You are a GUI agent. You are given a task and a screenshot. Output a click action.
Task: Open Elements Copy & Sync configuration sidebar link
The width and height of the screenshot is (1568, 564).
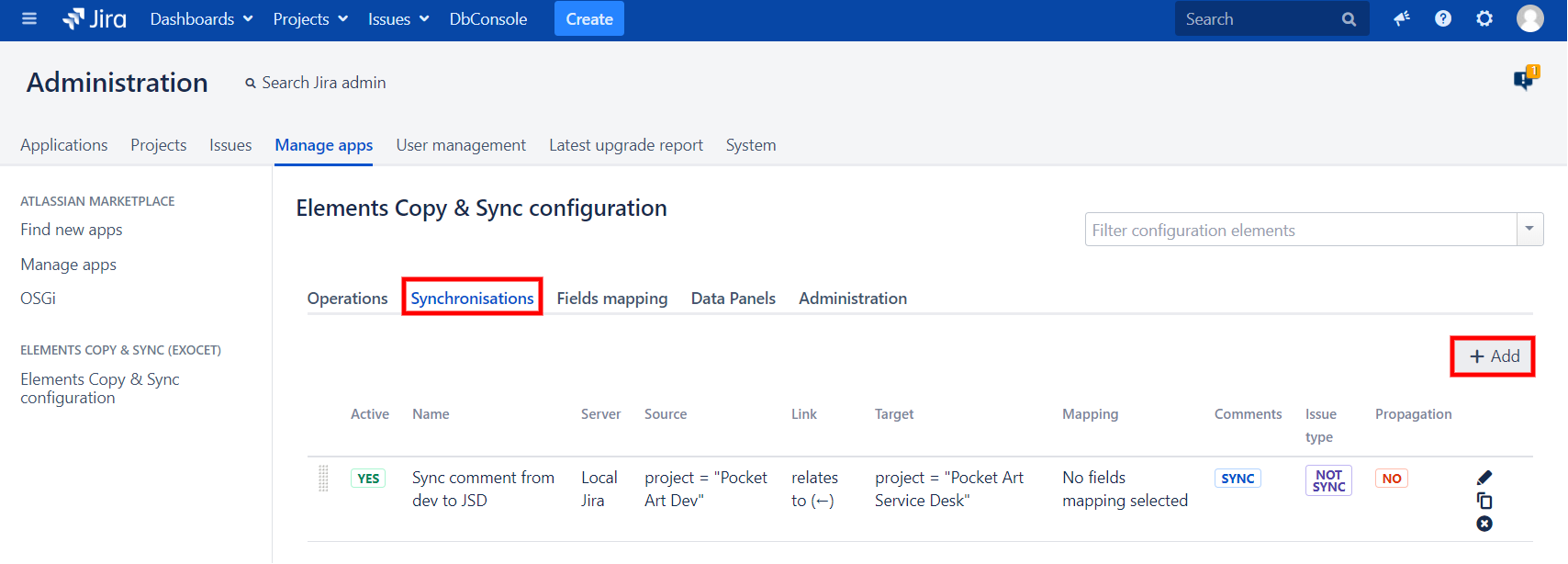(100, 389)
